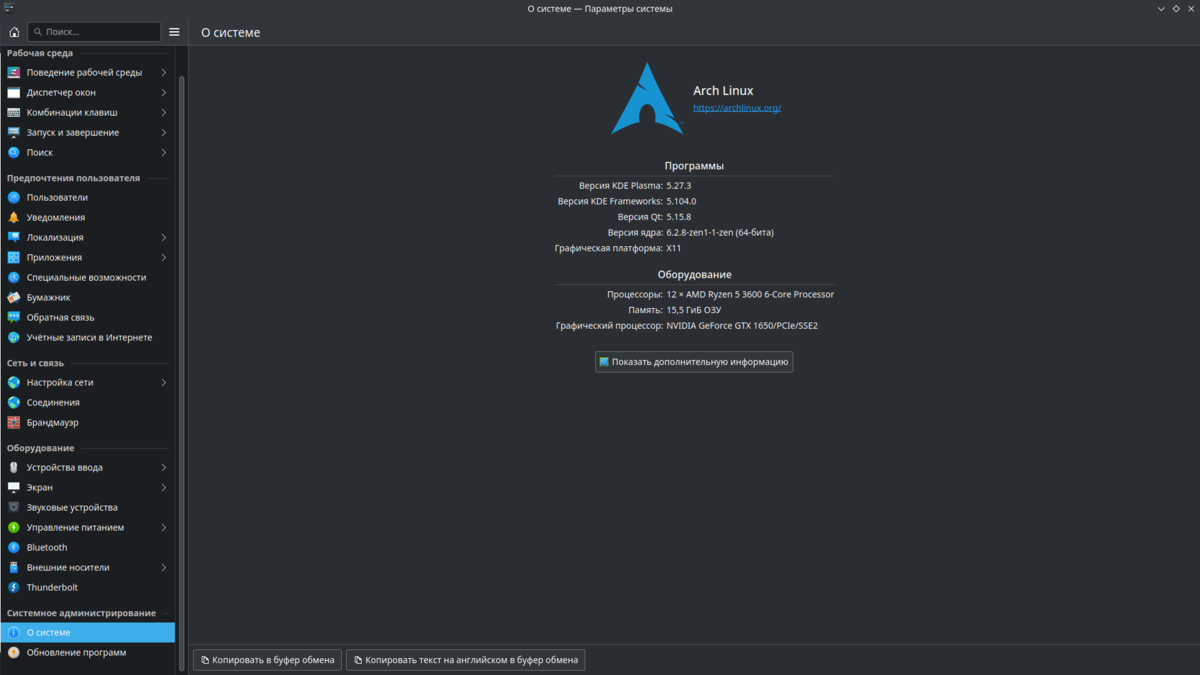Image resolution: width=1200 pixels, height=675 pixels.
Task: Click the Поведение рабочей среды icon
Action: [x=14, y=72]
